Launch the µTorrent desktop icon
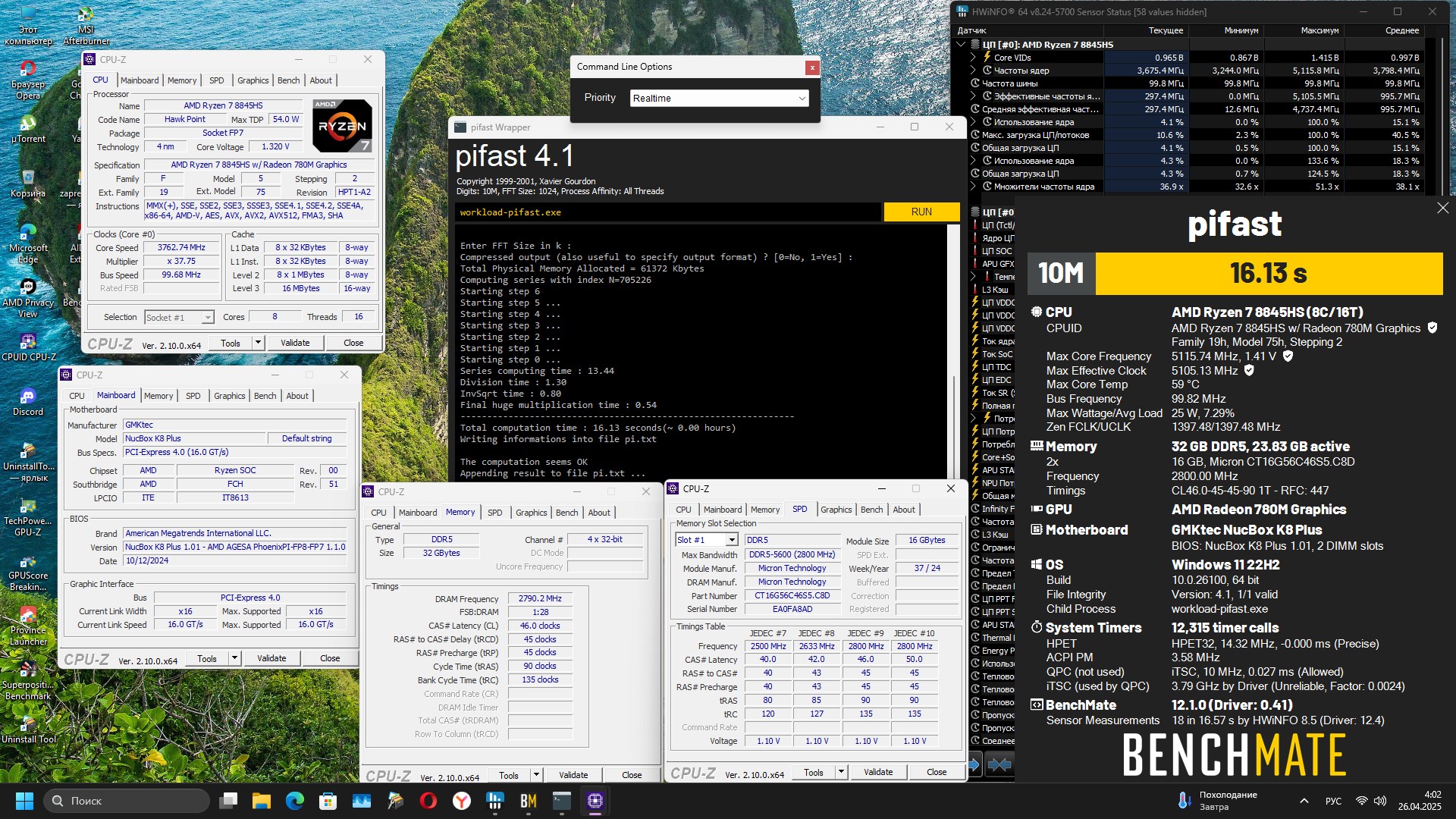 (x=28, y=127)
